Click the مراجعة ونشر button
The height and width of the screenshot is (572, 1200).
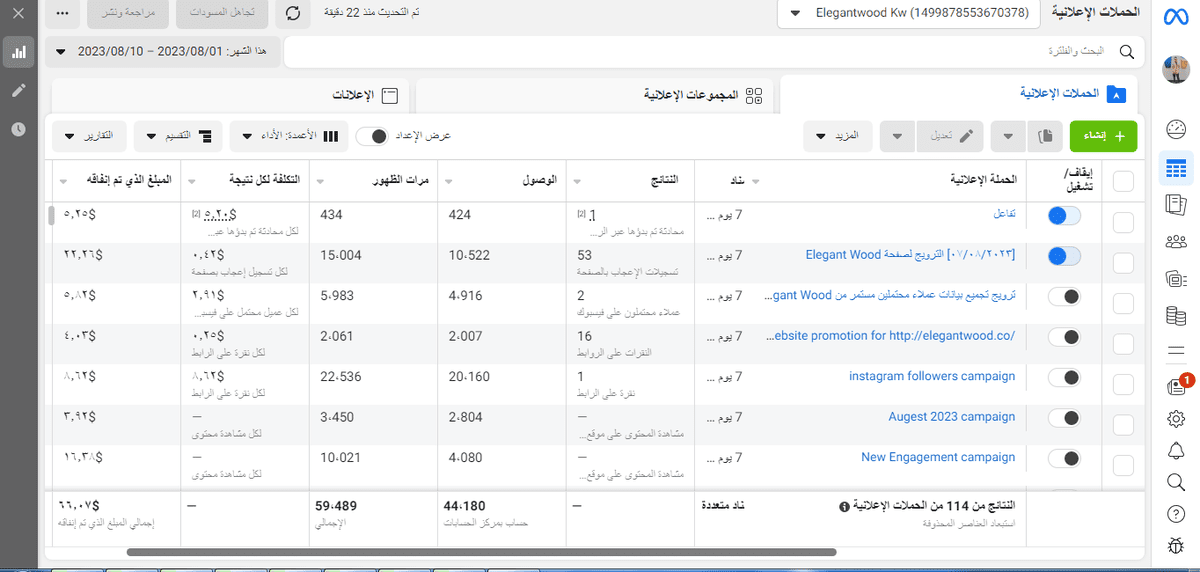click(x=129, y=14)
